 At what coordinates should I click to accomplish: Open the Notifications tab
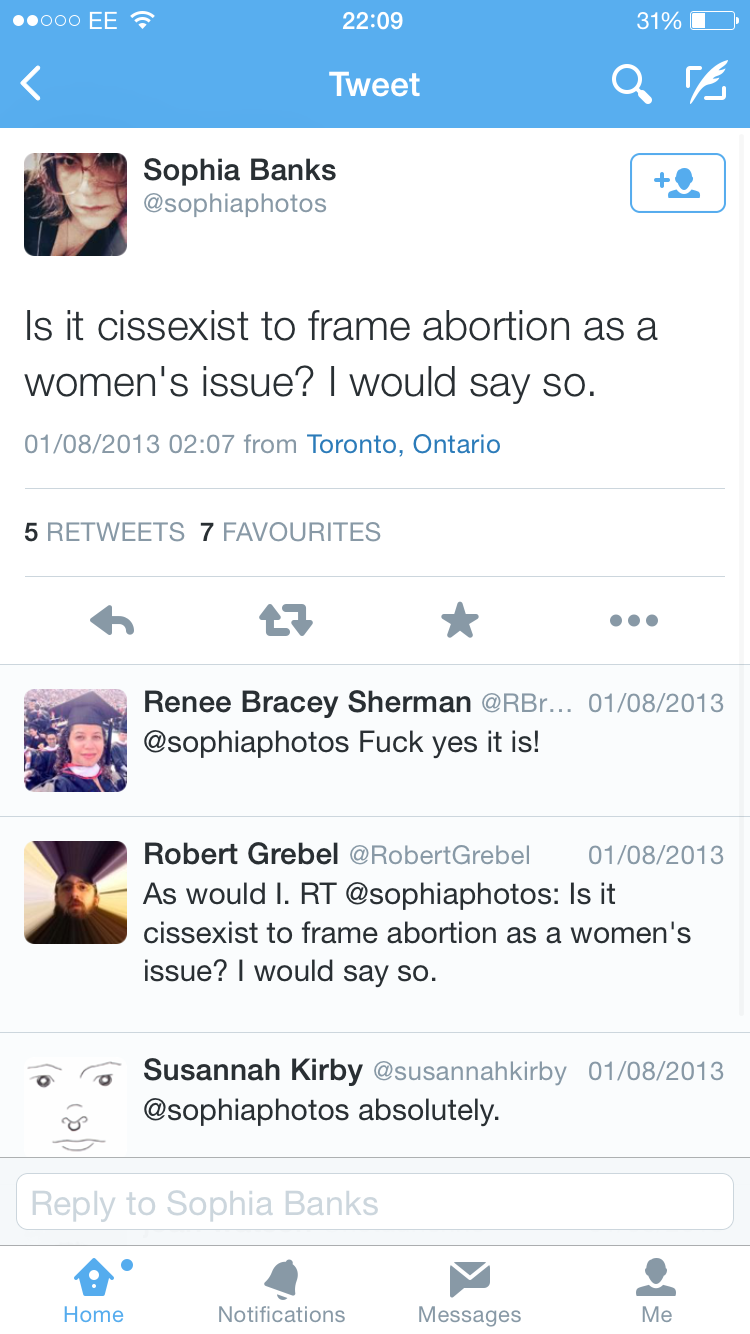tap(281, 1290)
